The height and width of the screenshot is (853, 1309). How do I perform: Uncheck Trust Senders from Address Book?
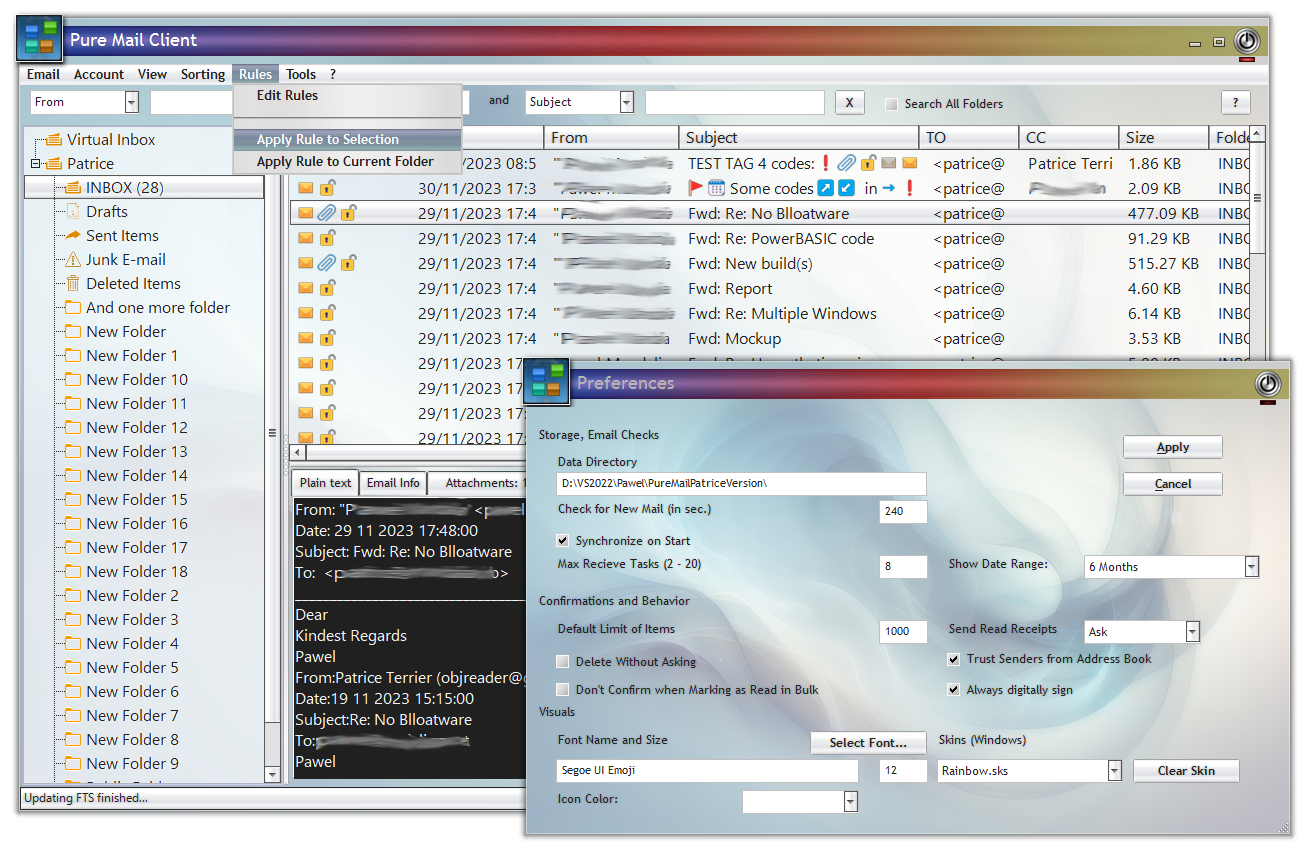click(954, 659)
